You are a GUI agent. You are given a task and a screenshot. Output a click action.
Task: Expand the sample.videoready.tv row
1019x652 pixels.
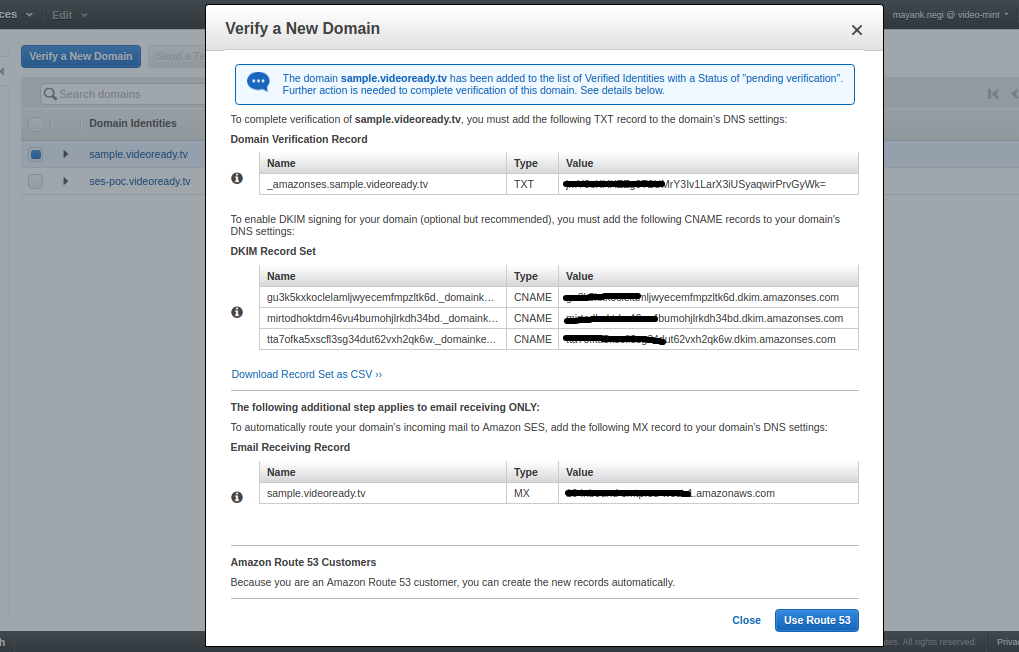tap(66, 154)
